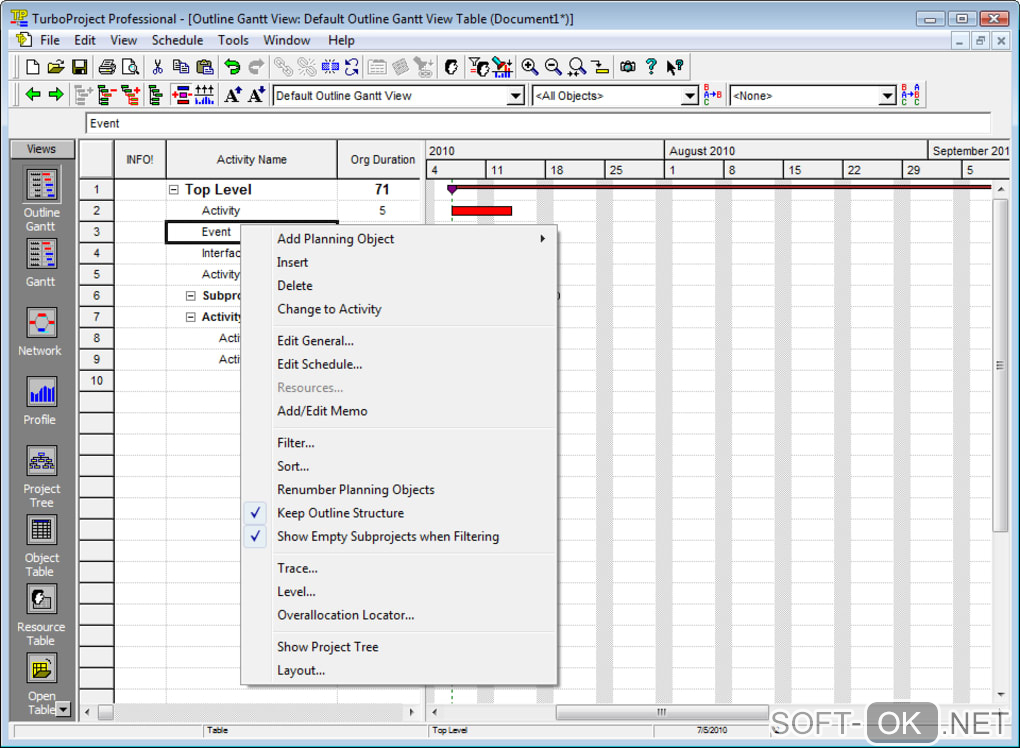Open help with question mark icon
The height and width of the screenshot is (748, 1020).
coord(651,66)
